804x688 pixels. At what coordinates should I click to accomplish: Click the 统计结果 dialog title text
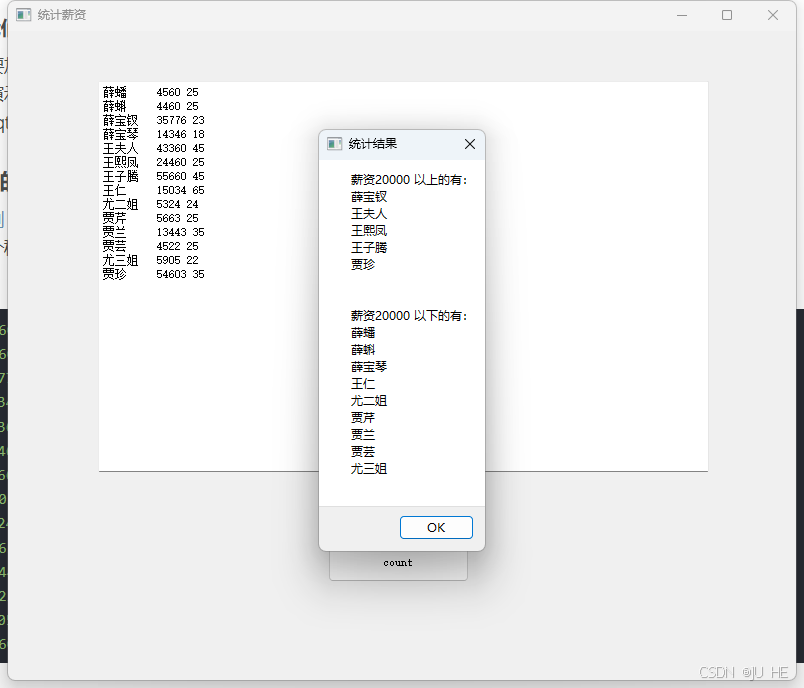373,144
